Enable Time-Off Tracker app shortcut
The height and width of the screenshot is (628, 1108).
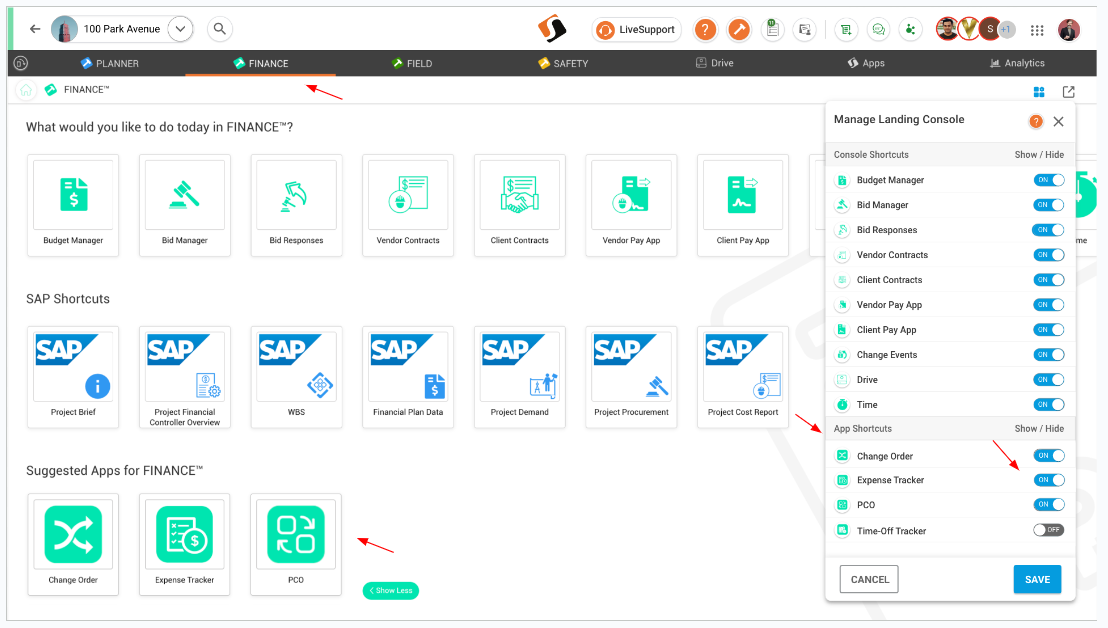pyautogui.click(x=1049, y=530)
